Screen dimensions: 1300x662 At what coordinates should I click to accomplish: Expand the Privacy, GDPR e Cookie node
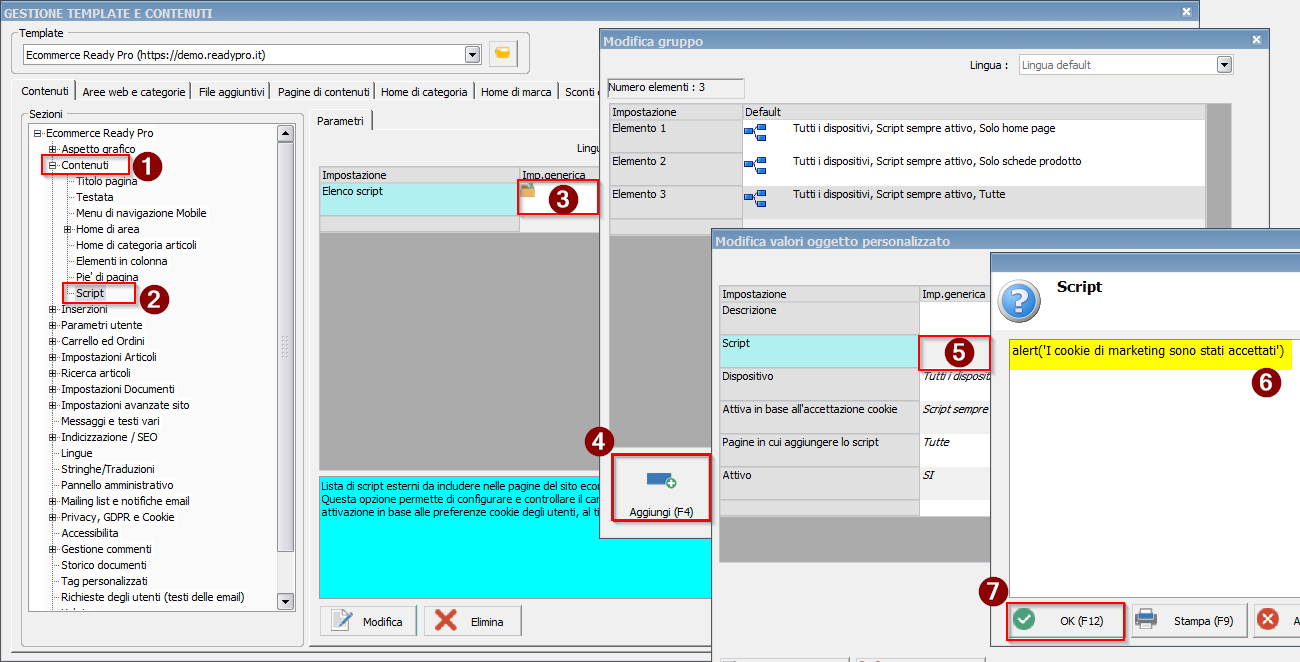53,517
